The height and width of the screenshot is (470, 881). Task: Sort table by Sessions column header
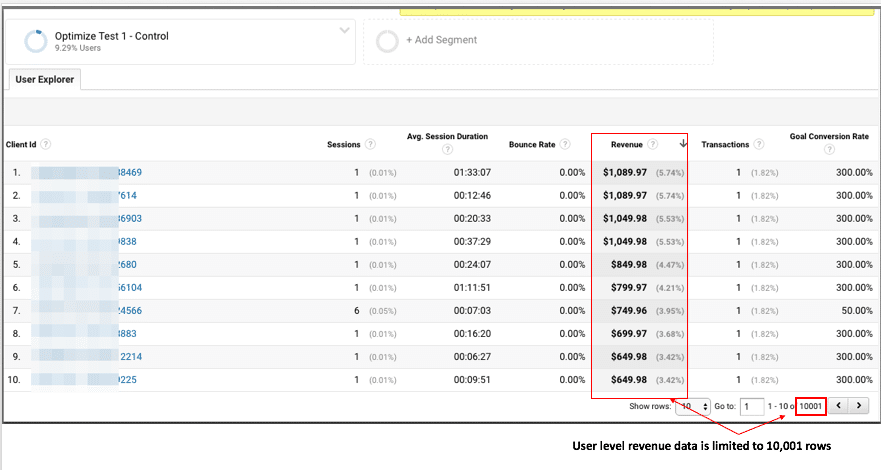(x=343, y=145)
